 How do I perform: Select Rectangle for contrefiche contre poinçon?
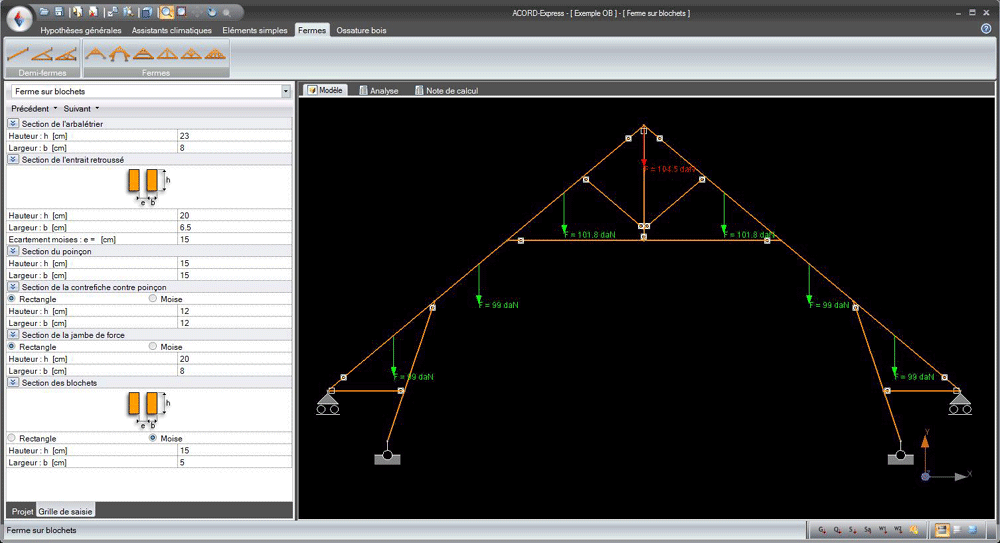pyautogui.click(x=11, y=299)
